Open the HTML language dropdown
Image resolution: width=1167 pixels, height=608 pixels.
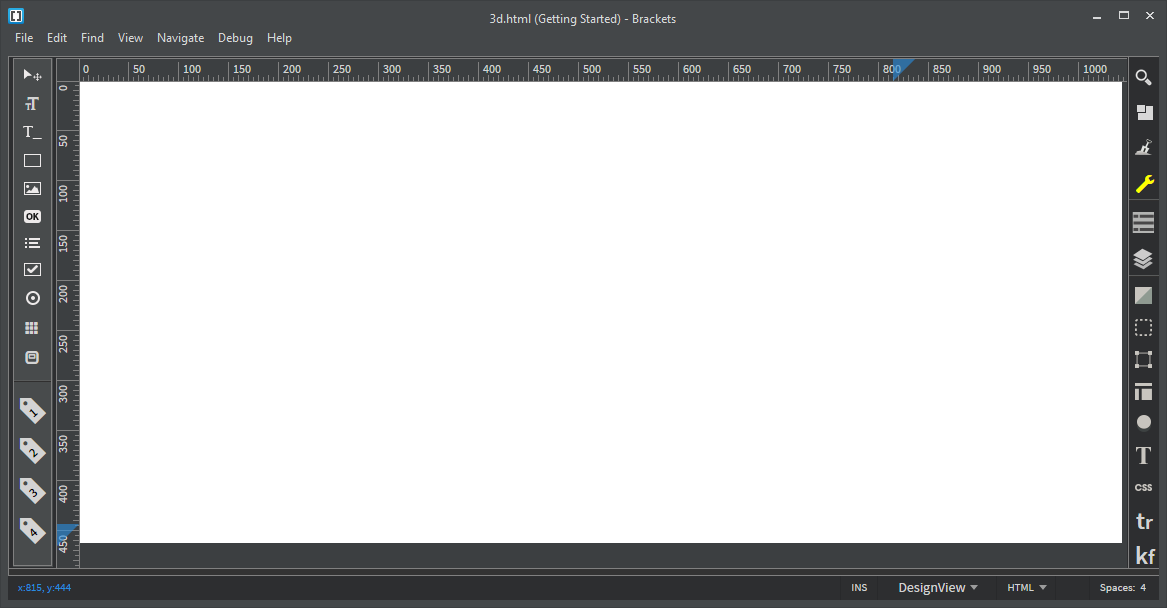pyautogui.click(x=1027, y=588)
